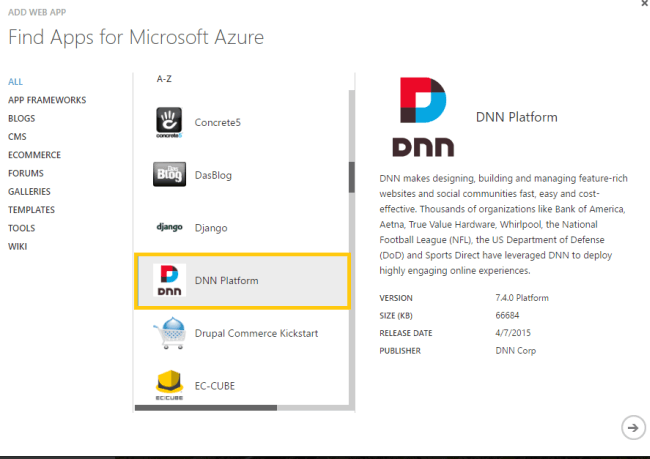Image resolution: width=650 pixels, height=459 pixels.
Task: Choose Django from the app list
Action: (241, 227)
